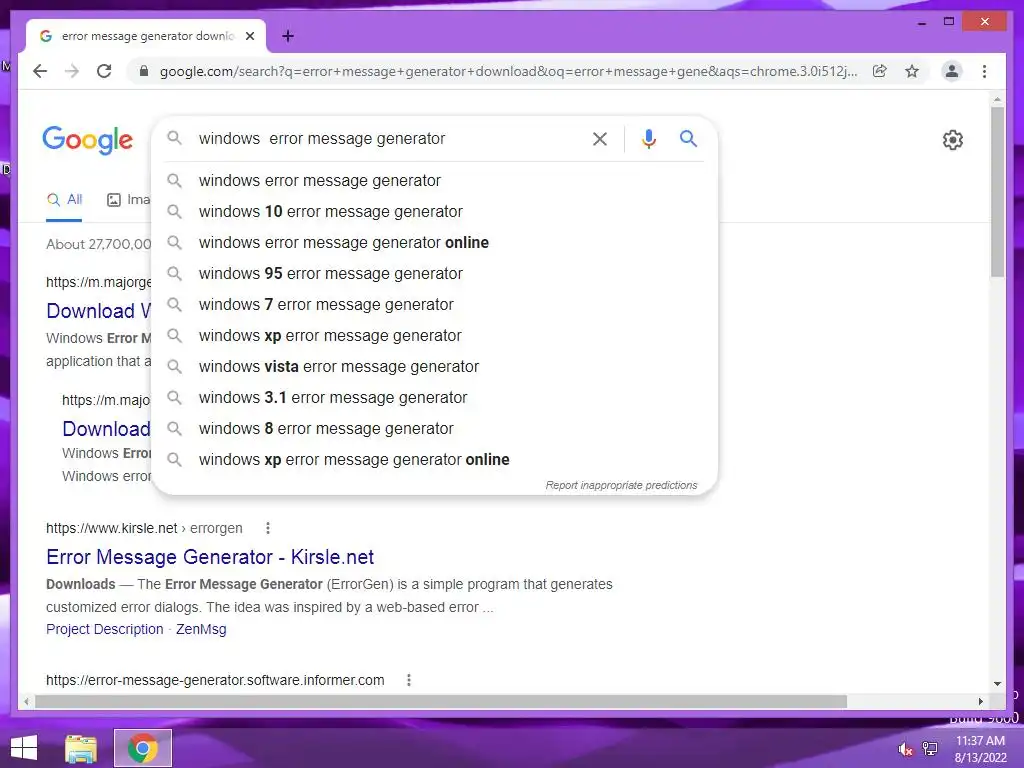Click the horizontal scrollbar right arrow
Viewport: 1024px width, 768px height.
(x=980, y=701)
